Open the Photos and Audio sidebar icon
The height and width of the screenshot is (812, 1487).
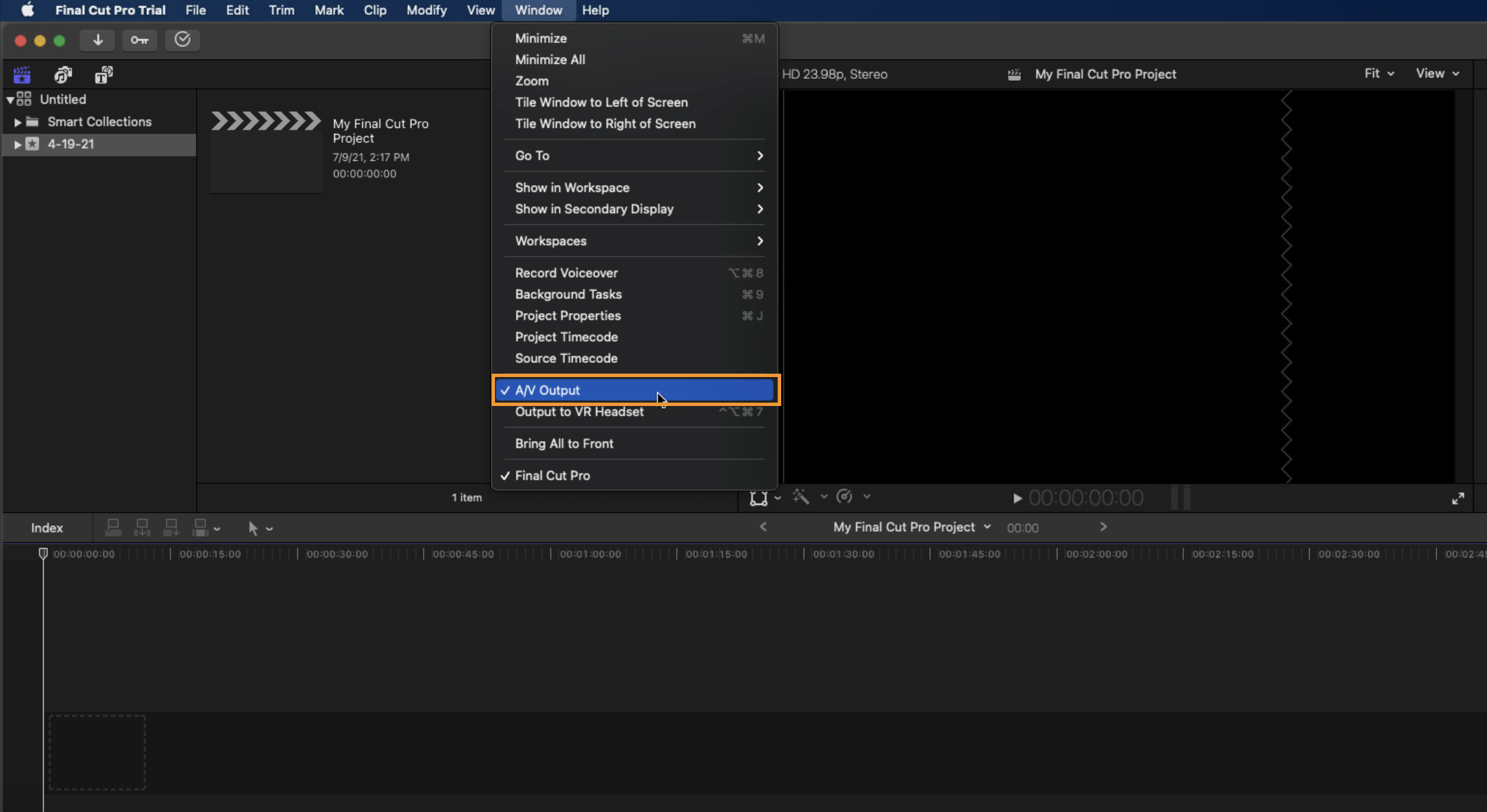[x=63, y=75]
